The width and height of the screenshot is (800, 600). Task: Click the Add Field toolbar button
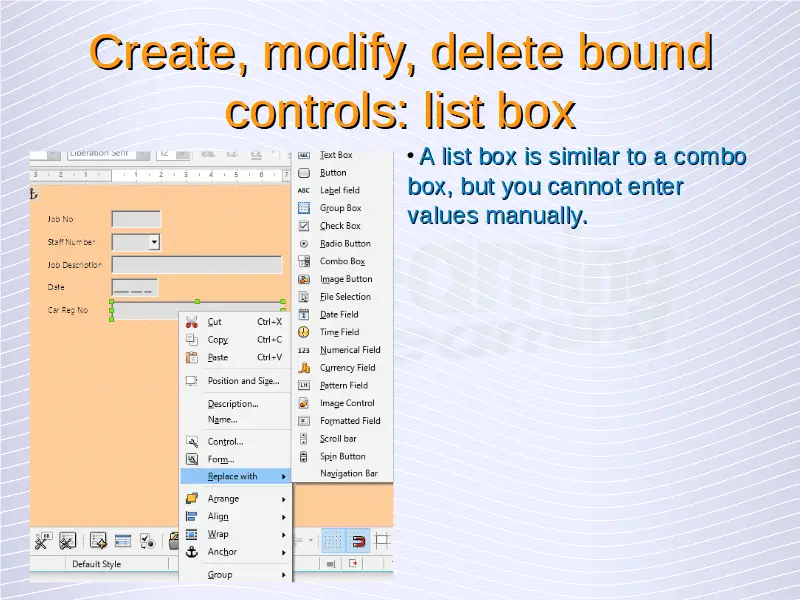pyautogui.click(x=123, y=541)
